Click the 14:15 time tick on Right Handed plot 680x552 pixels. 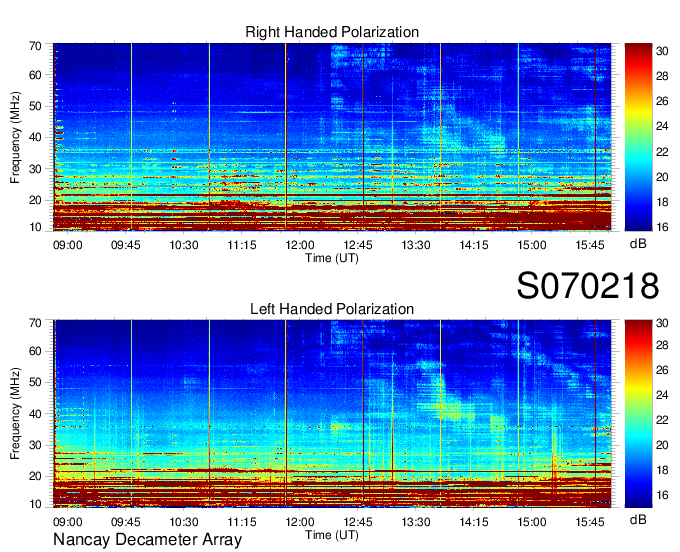coord(474,245)
